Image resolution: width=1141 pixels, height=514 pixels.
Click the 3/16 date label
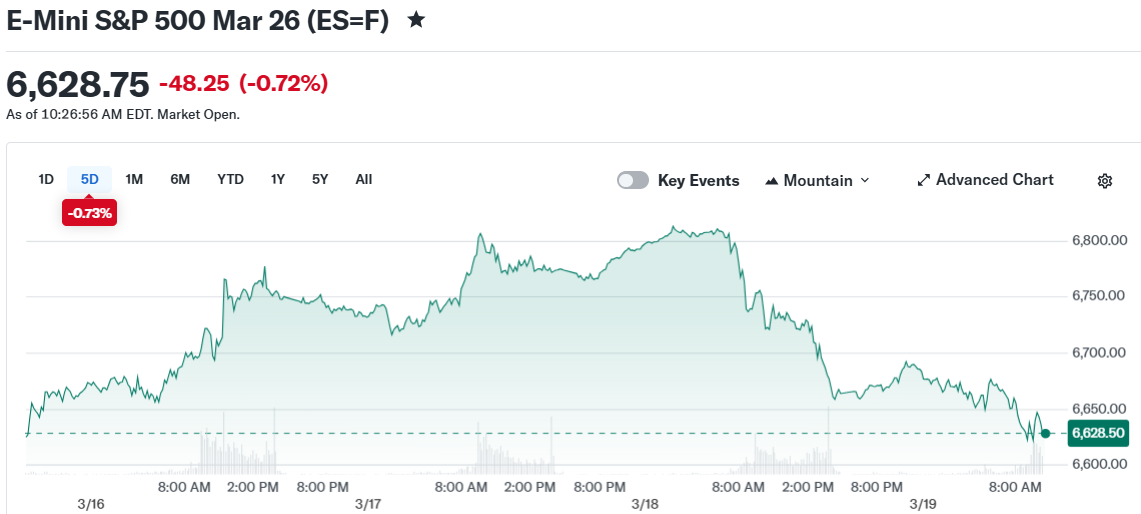click(92, 504)
